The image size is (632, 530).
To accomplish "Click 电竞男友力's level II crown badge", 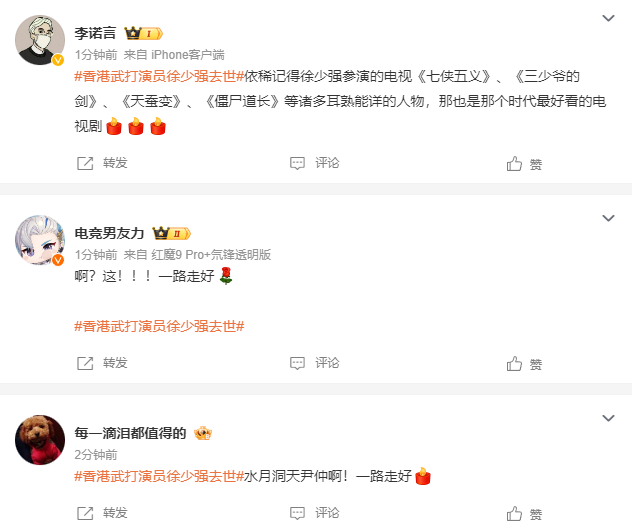I will tap(171, 233).
